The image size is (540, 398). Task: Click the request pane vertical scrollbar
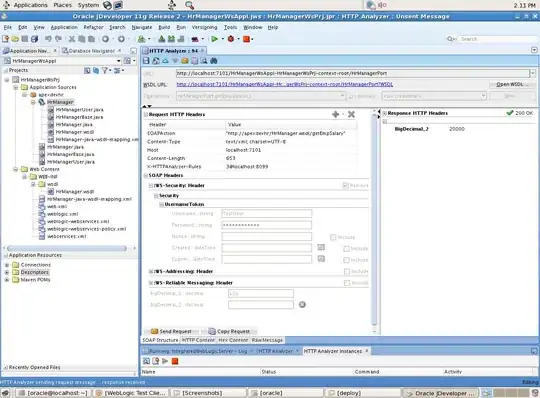point(374,219)
